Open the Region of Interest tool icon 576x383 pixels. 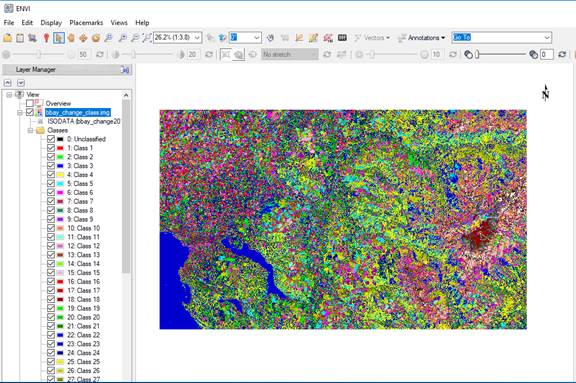299,37
